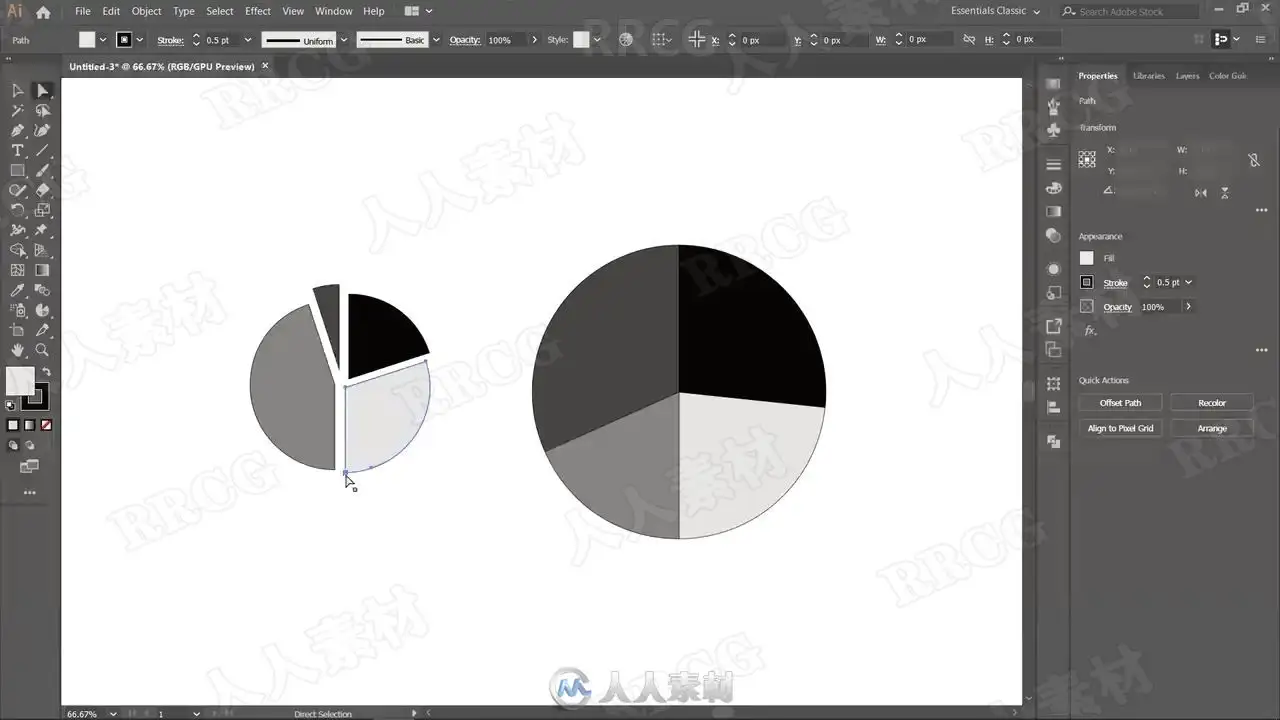The width and height of the screenshot is (1280, 720).
Task: Toggle constrain width and height proportions
Action: click(x=1253, y=160)
